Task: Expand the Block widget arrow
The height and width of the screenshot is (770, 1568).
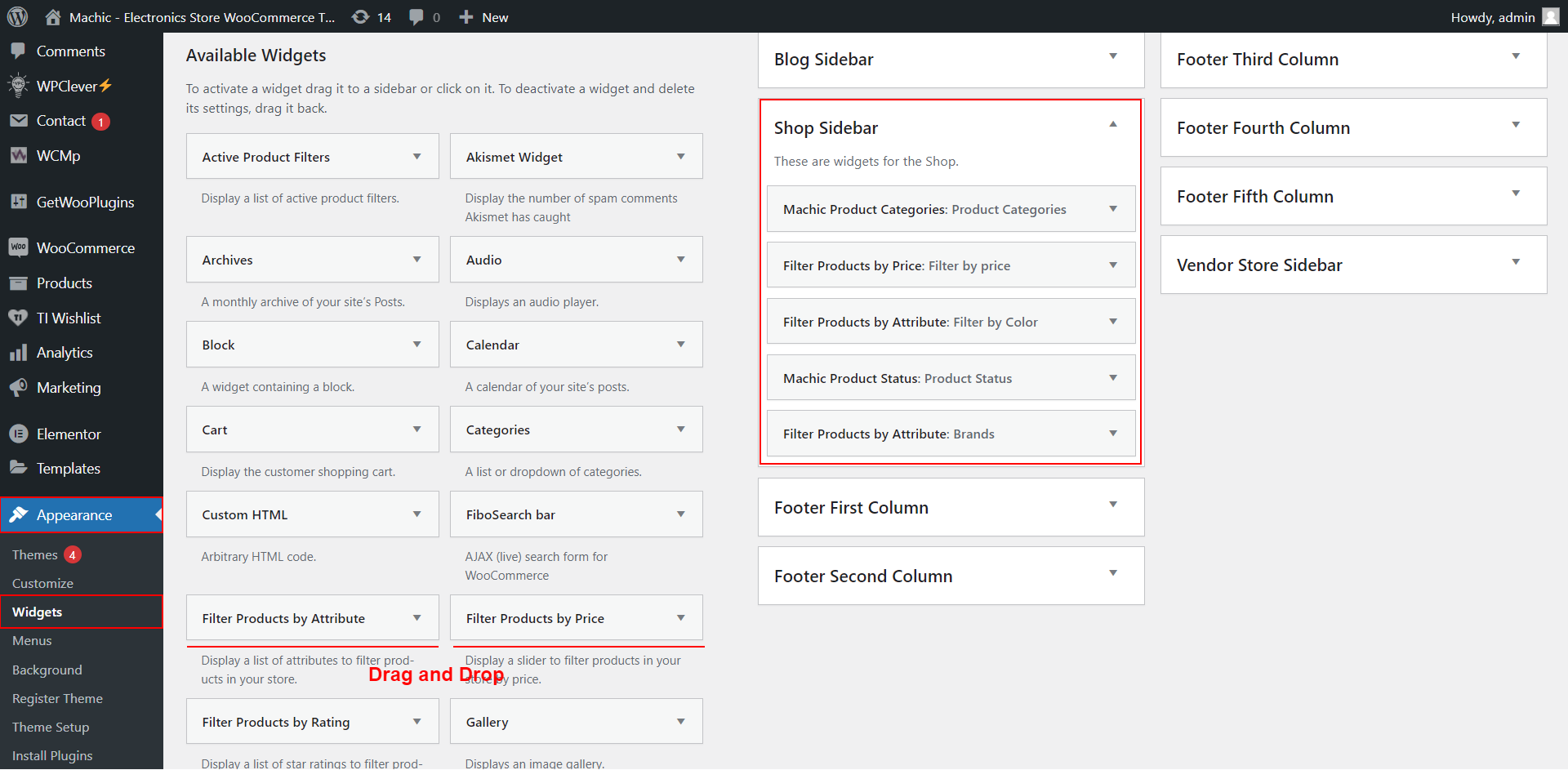Action: pos(416,345)
